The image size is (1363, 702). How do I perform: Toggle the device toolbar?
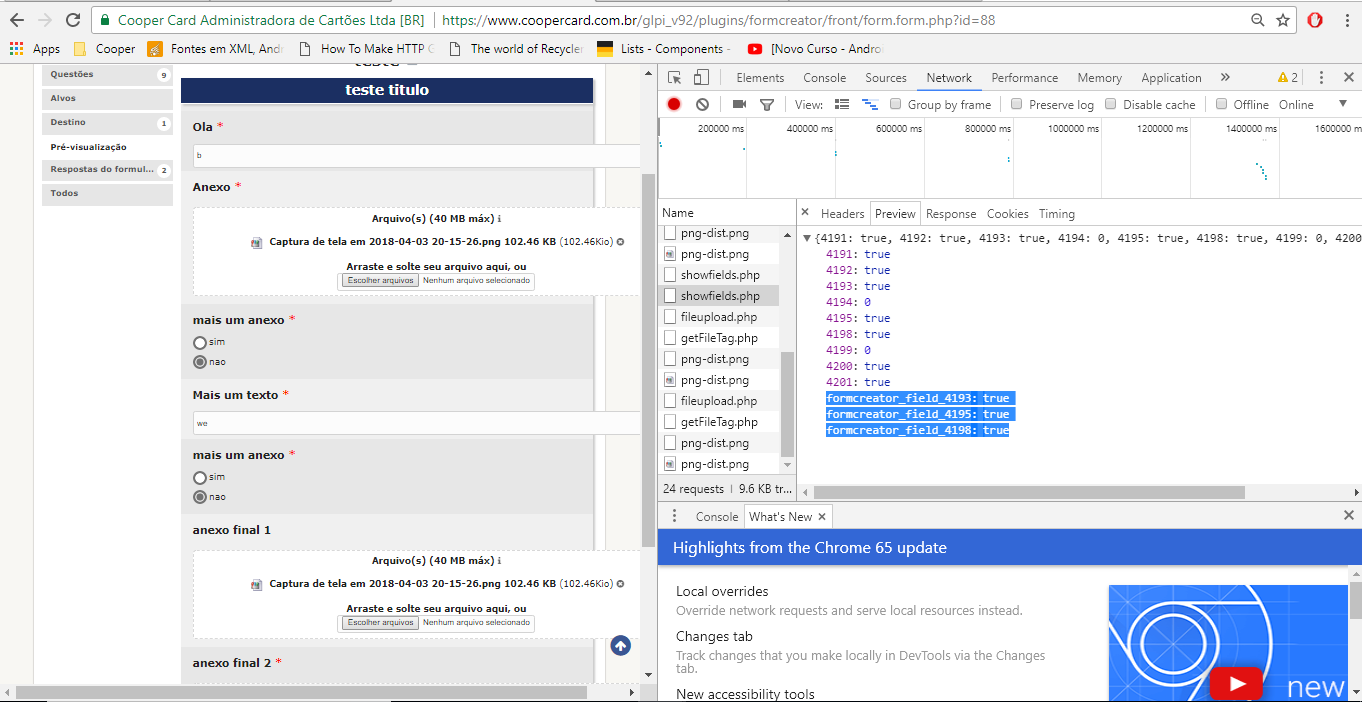[x=701, y=77]
